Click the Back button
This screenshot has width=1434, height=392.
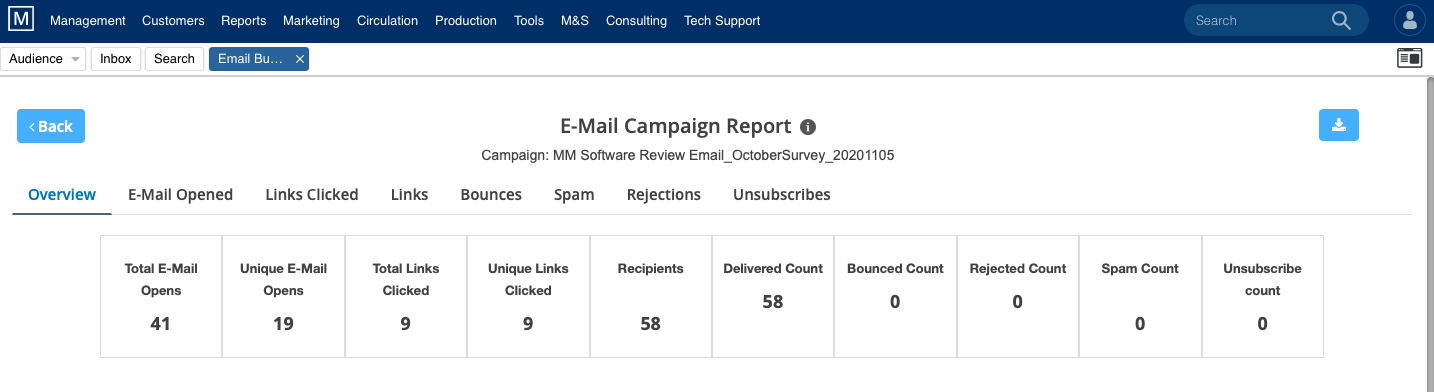point(51,126)
